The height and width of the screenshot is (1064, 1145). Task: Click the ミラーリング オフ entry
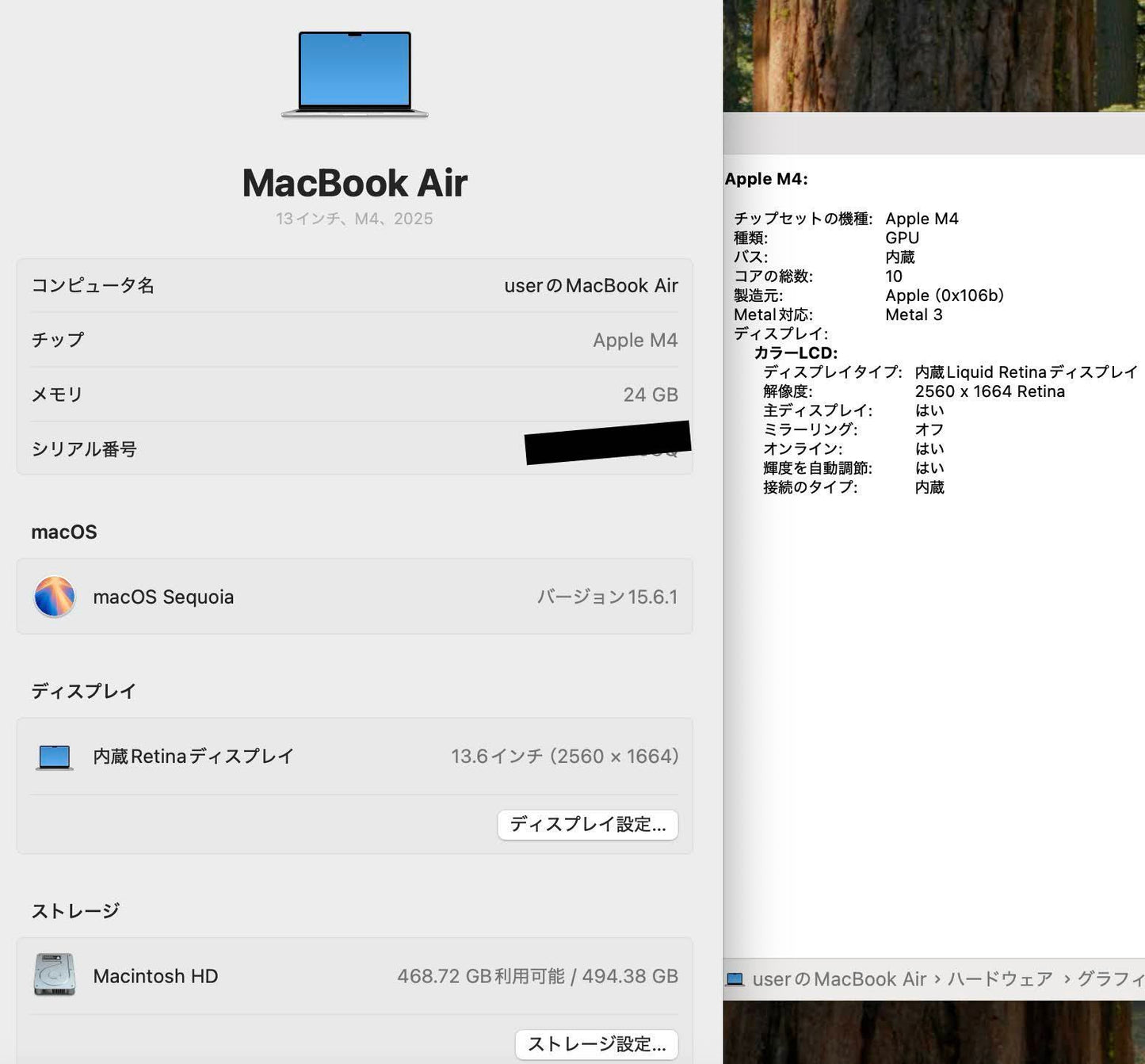(844, 429)
